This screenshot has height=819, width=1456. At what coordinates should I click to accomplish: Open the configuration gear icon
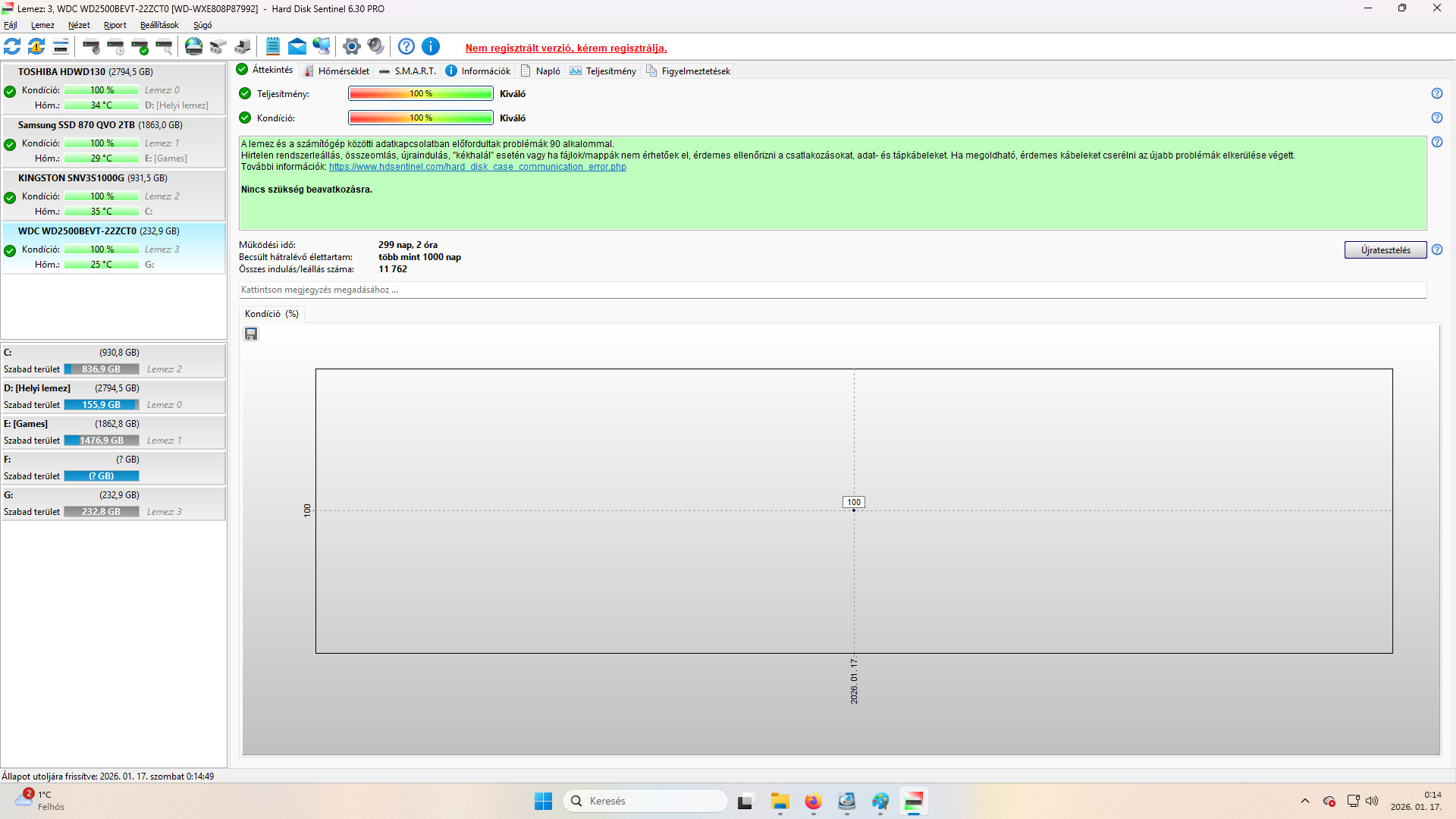(x=351, y=47)
